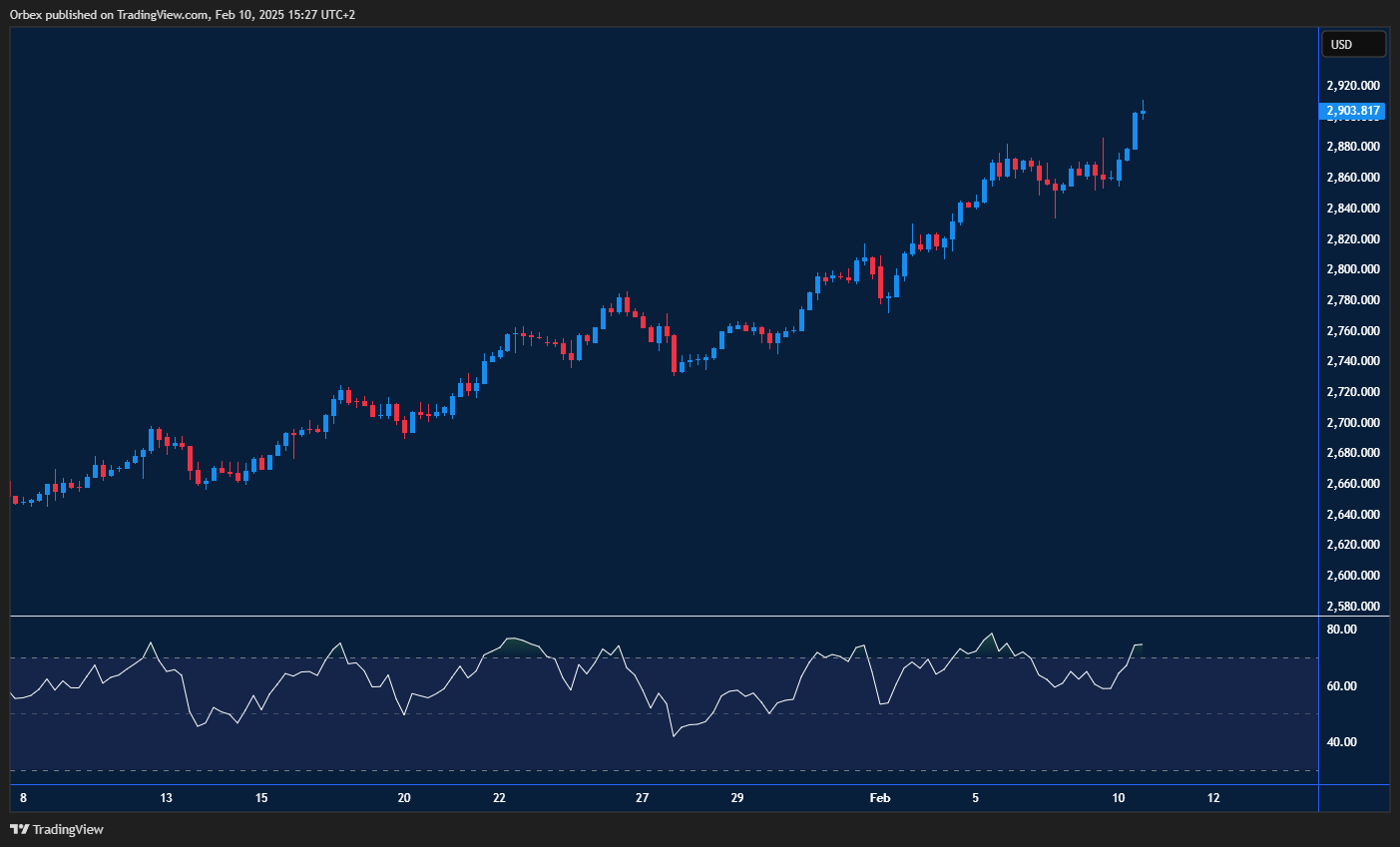The image size is (1400, 847).
Task: Open TradingView.com from the header text
Action: [160, 14]
